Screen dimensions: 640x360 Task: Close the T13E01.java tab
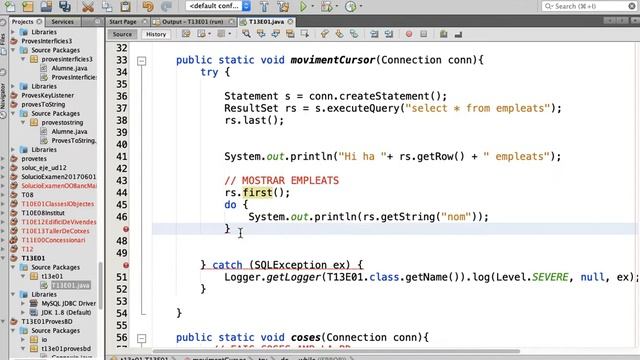point(290,22)
